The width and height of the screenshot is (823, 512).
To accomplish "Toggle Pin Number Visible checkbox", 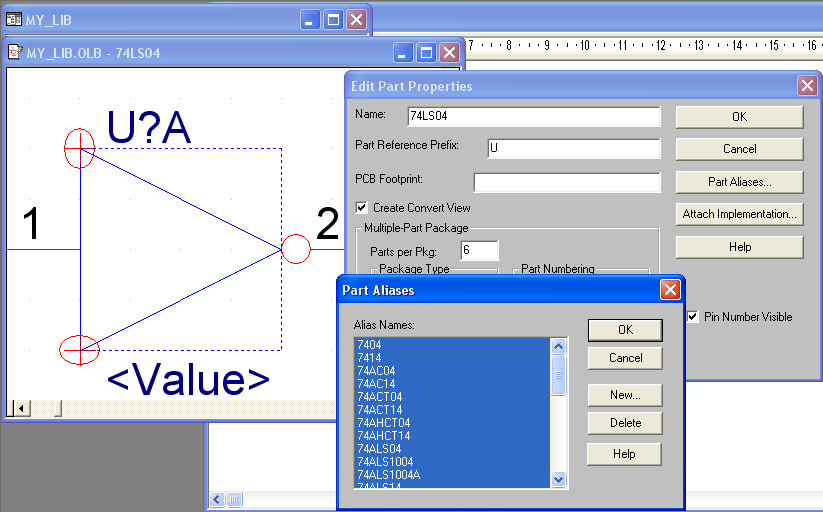I will (x=693, y=316).
